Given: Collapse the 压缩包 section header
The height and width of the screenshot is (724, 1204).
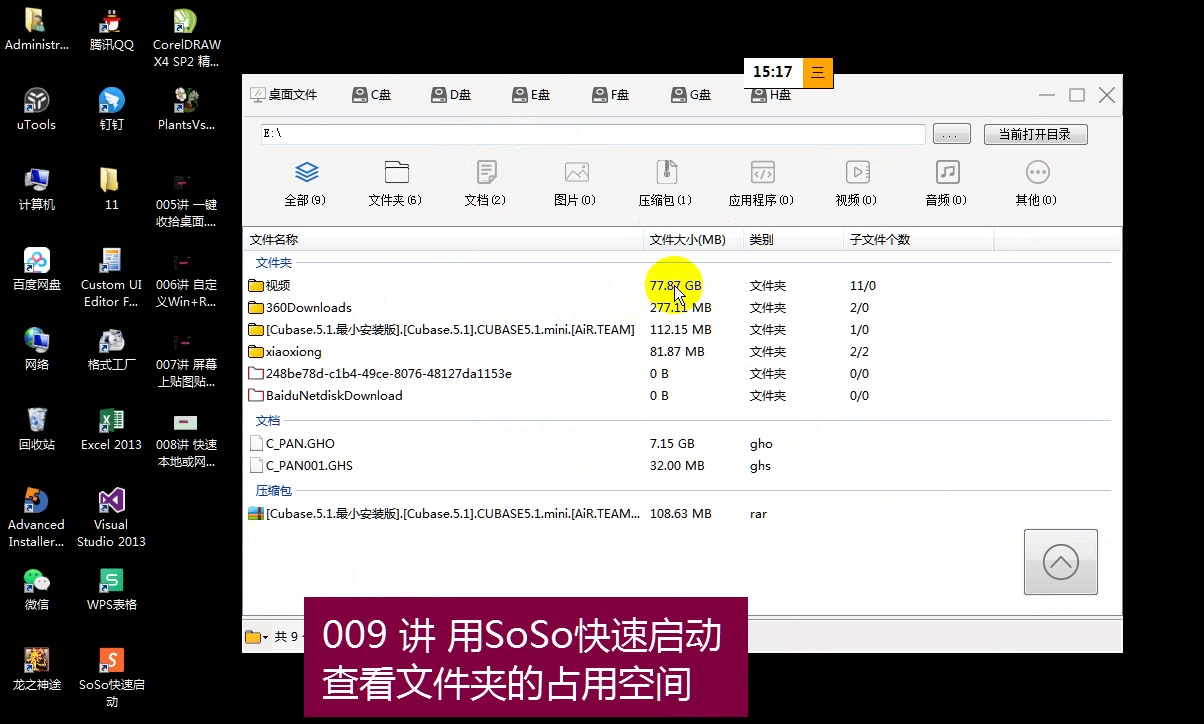Looking at the screenshot, I should pos(273,490).
